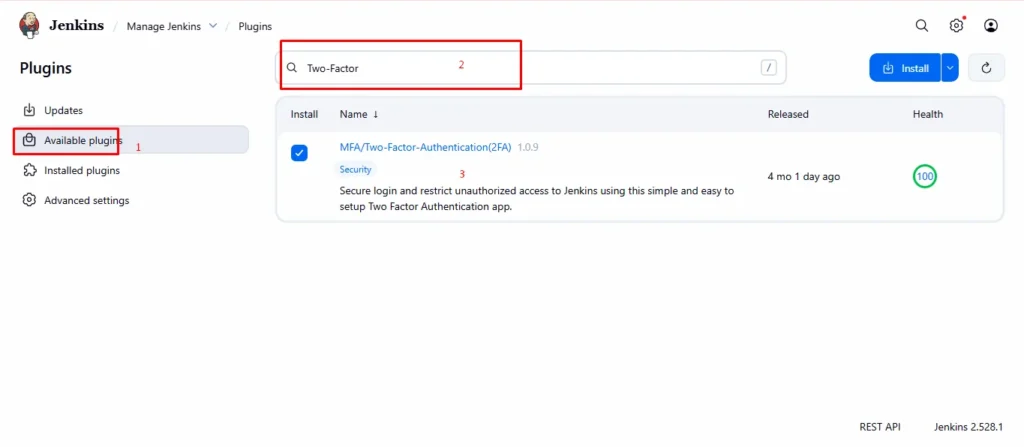Click the refresh plugins list icon button
The width and height of the screenshot is (1024, 447).
pyautogui.click(x=986, y=68)
